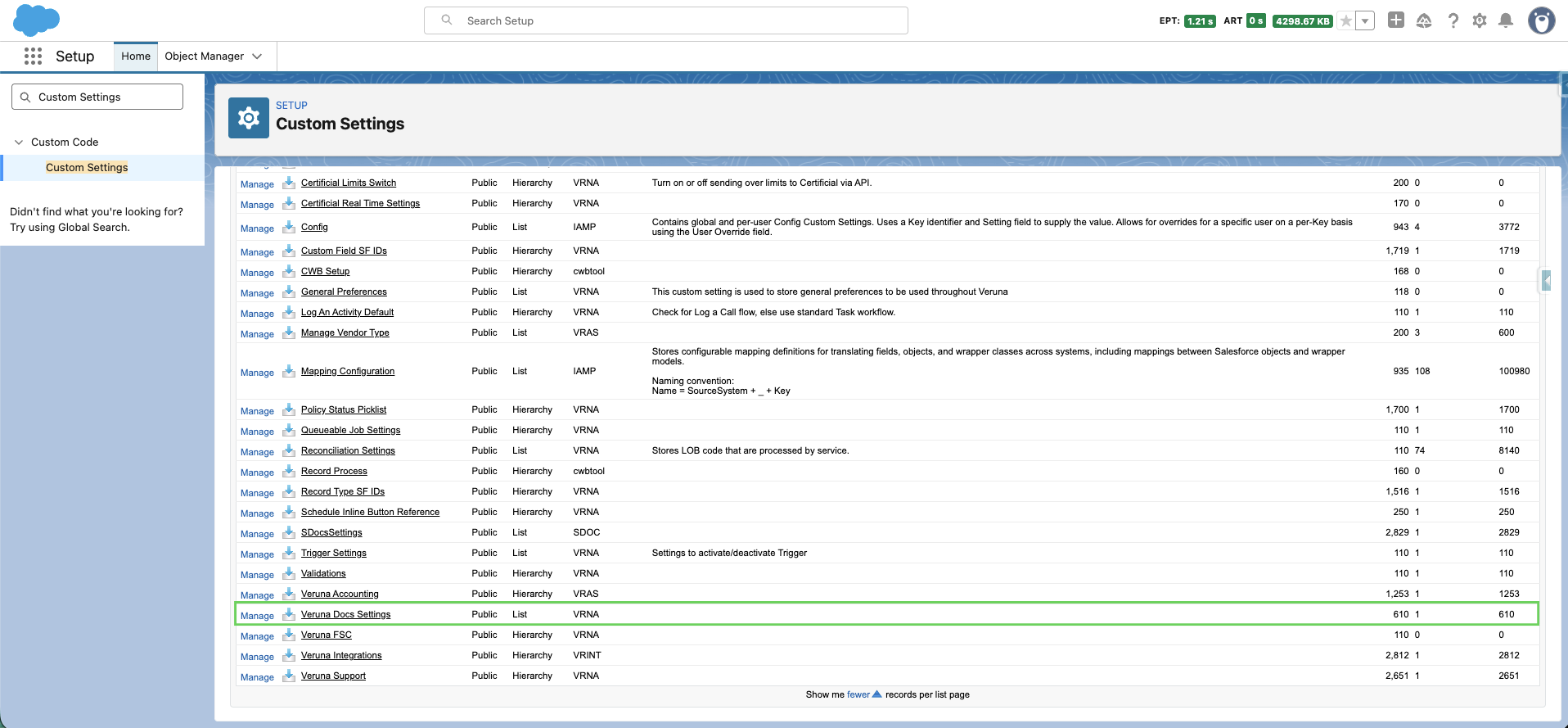Click the 'Didn't find what you're looking for?' text
This screenshot has width=1568, height=728.
click(97, 211)
